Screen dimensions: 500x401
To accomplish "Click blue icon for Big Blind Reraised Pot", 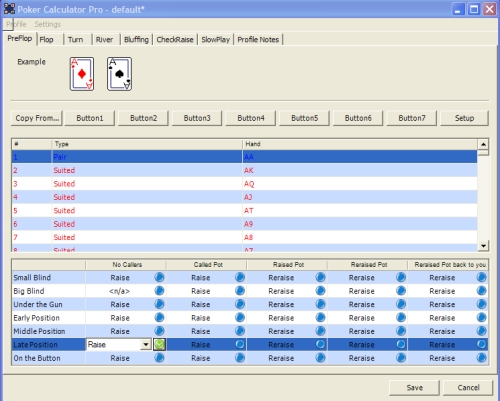I will coord(401,291).
